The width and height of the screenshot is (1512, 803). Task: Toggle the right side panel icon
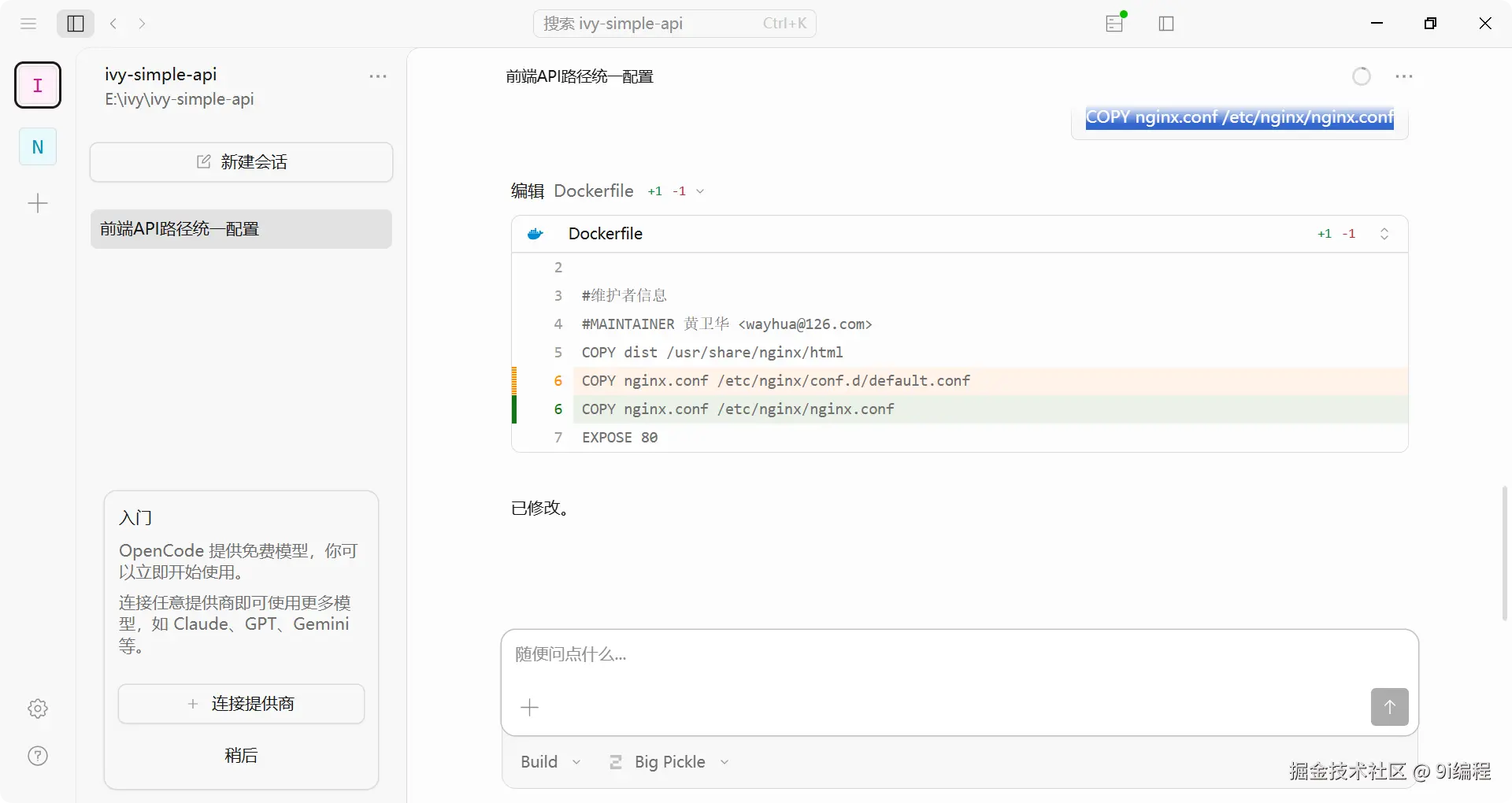click(1166, 24)
